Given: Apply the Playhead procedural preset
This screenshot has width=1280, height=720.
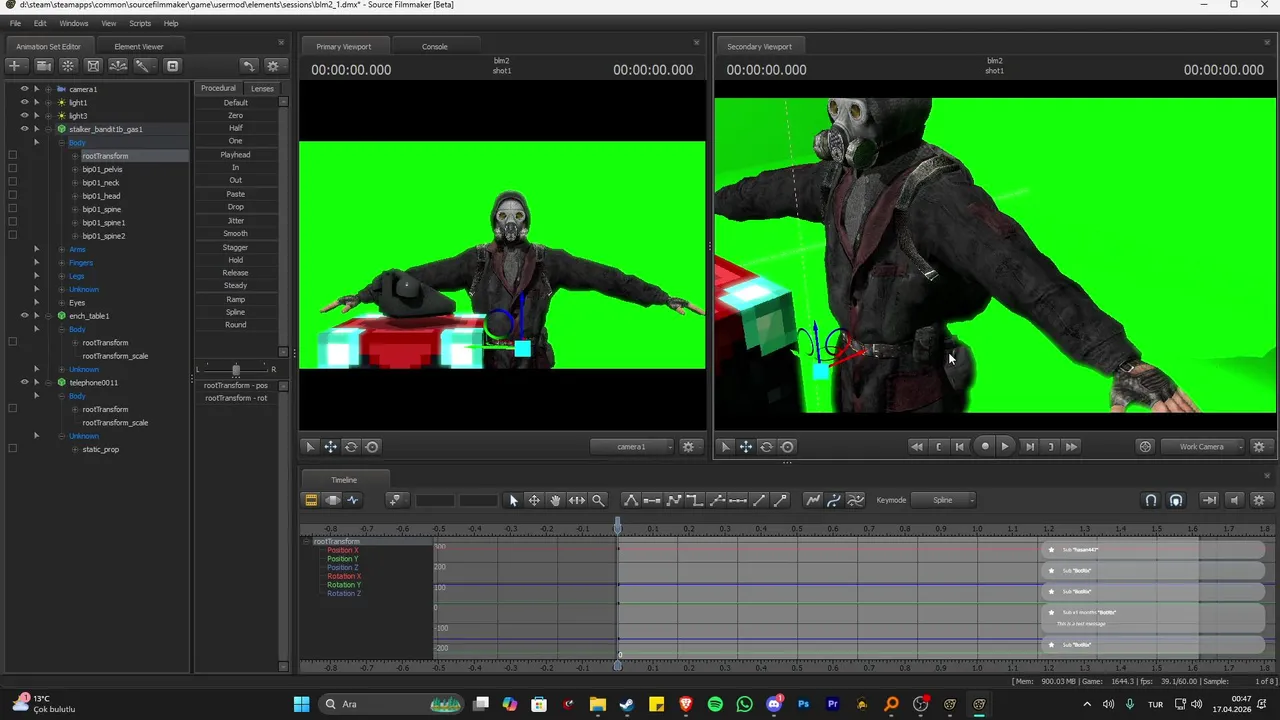Looking at the screenshot, I should tap(236, 155).
